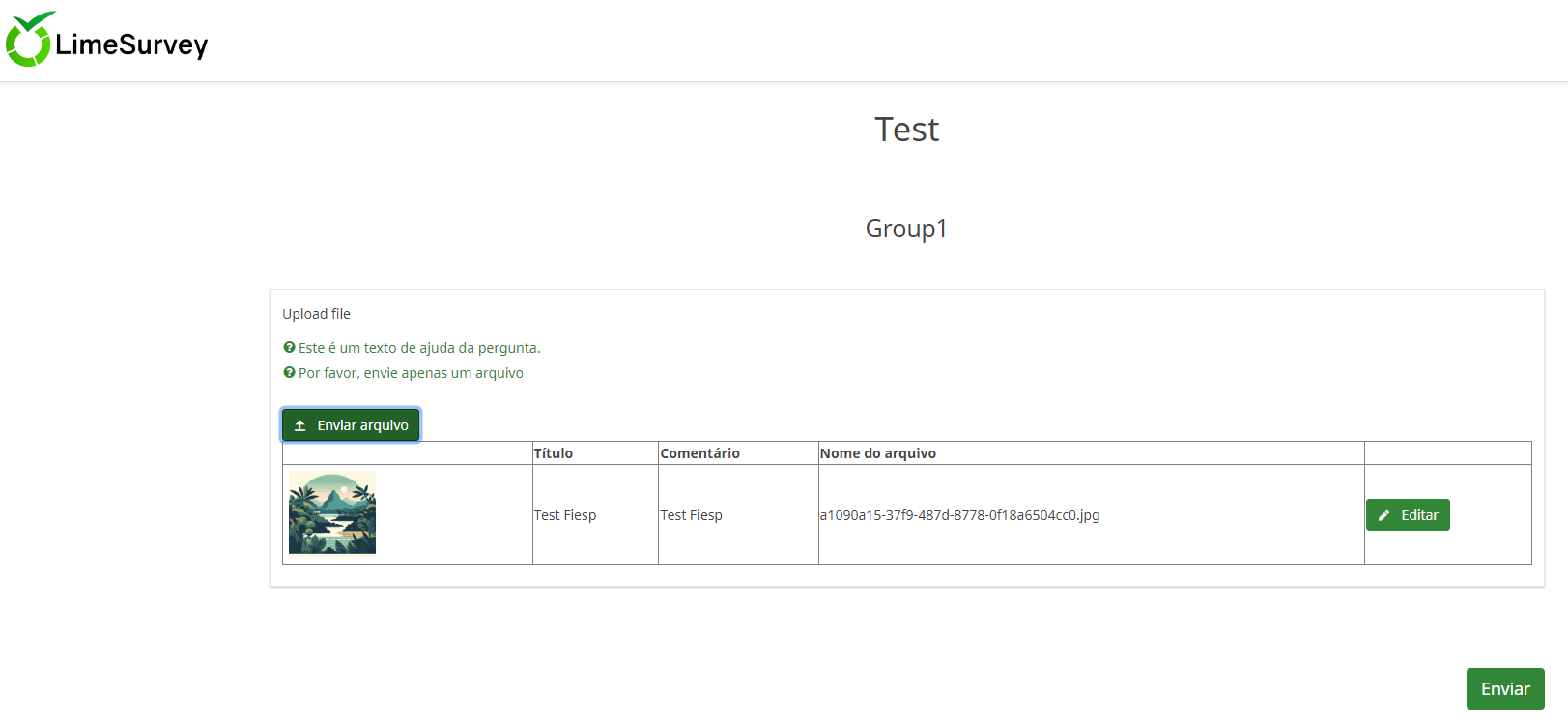Image resolution: width=1568 pixels, height=727 pixels.
Task: Click the 'Upload file' question label
Action: [316, 314]
